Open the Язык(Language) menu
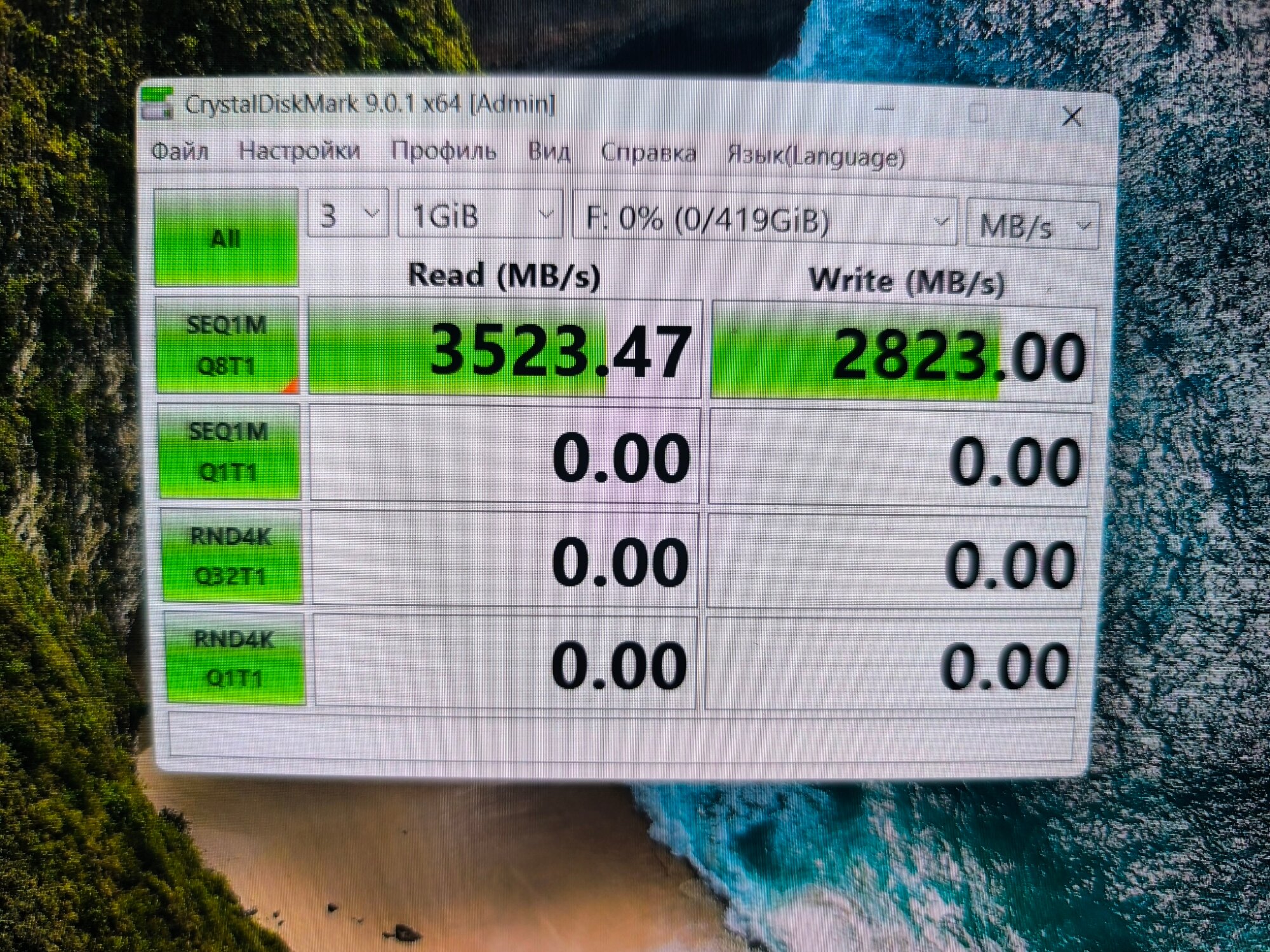The height and width of the screenshot is (952, 1270). pyautogui.click(x=817, y=156)
